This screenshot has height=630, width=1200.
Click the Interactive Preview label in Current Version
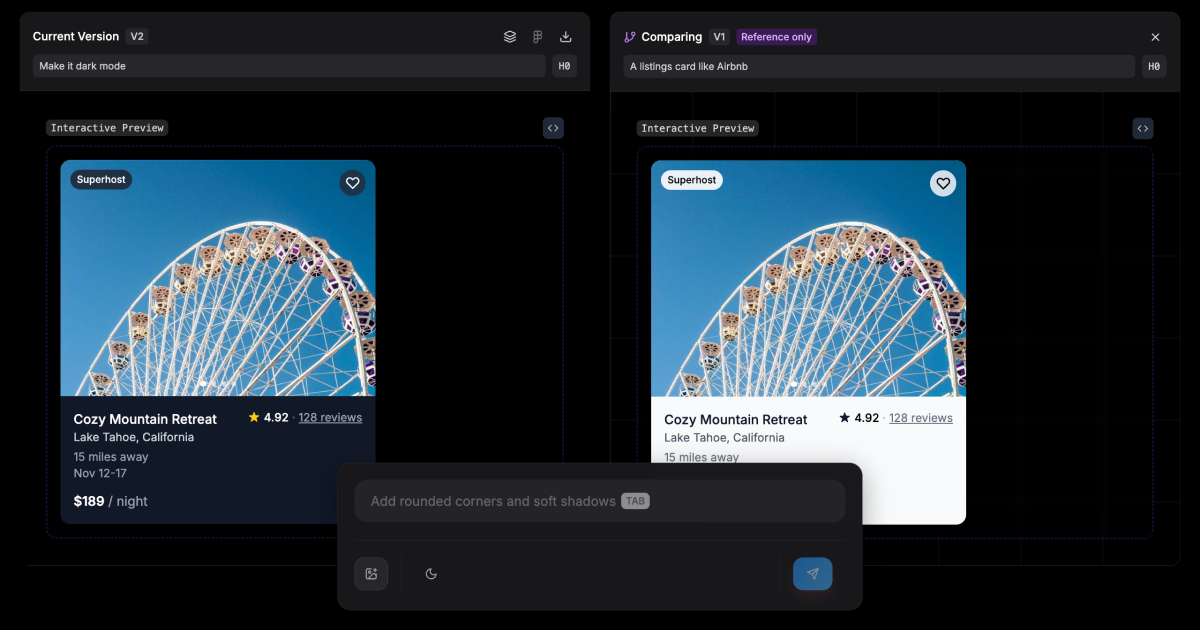tap(106, 128)
